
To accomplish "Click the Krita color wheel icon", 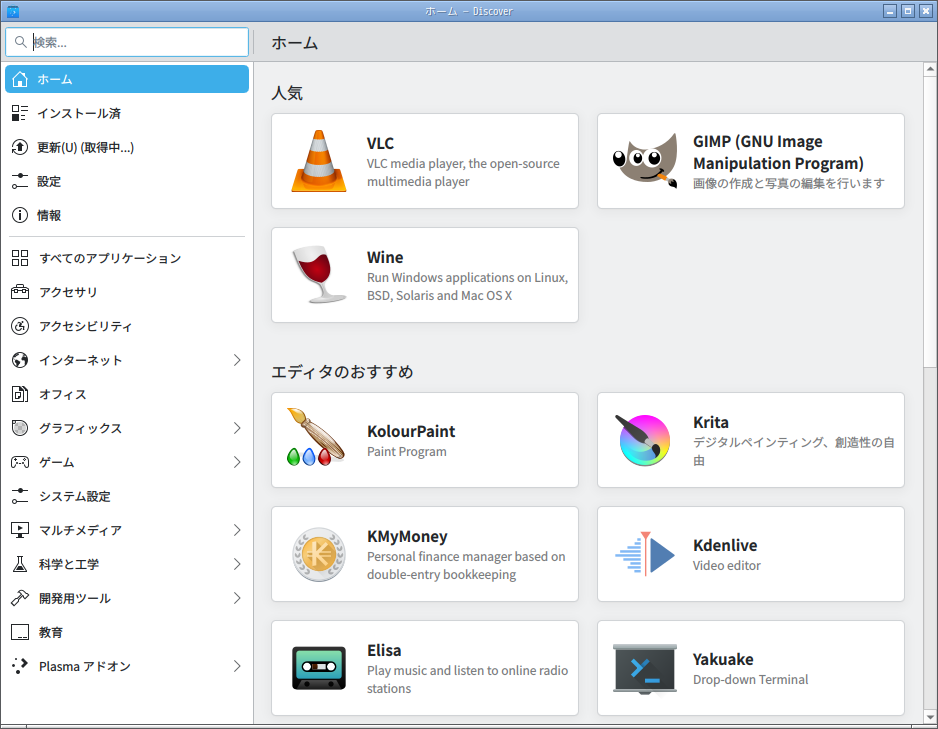I will click(644, 440).
